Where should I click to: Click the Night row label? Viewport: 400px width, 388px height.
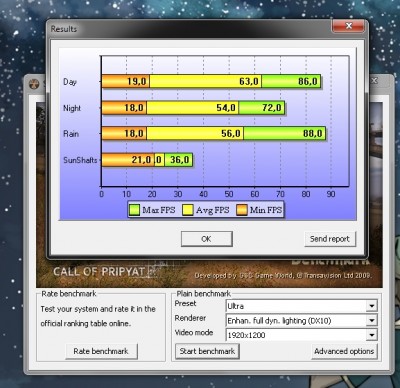tap(72, 108)
